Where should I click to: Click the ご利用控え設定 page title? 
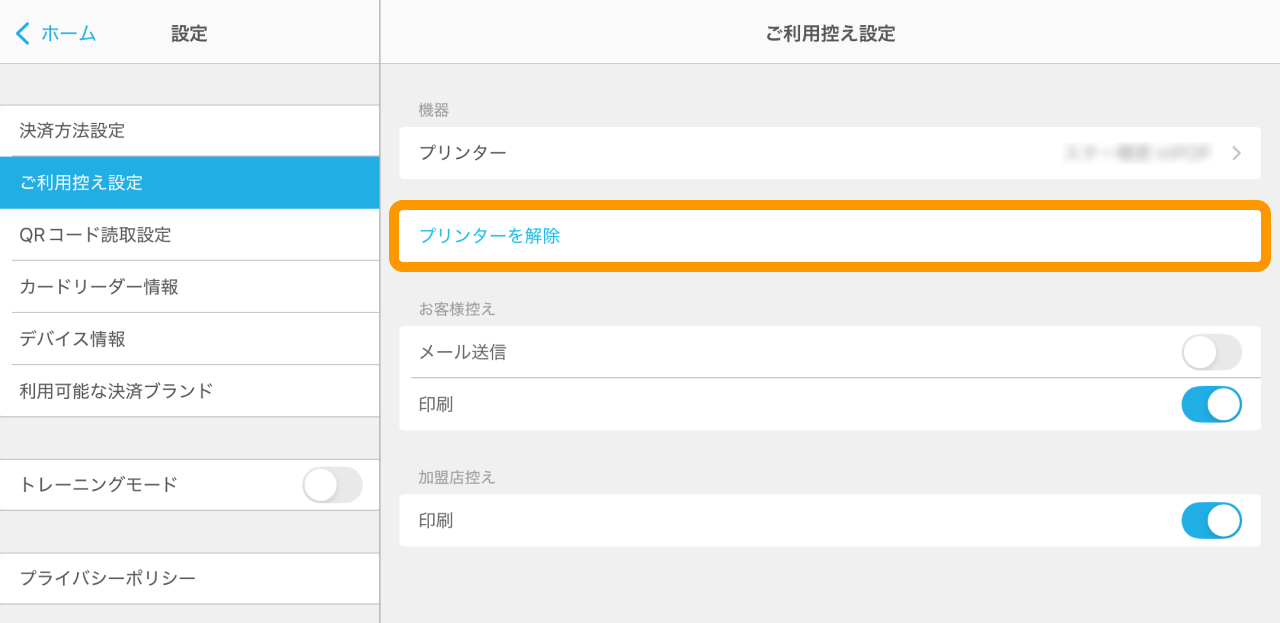click(829, 33)
